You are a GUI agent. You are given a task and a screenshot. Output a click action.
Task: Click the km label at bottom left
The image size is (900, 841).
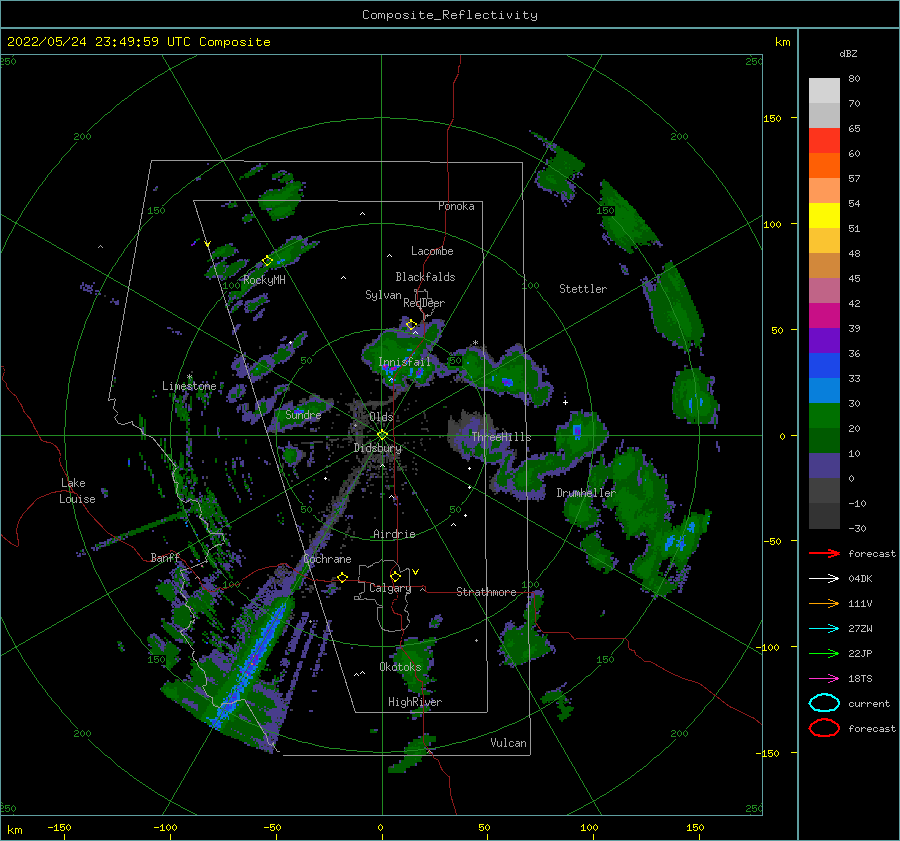click(x=15, y=830)
